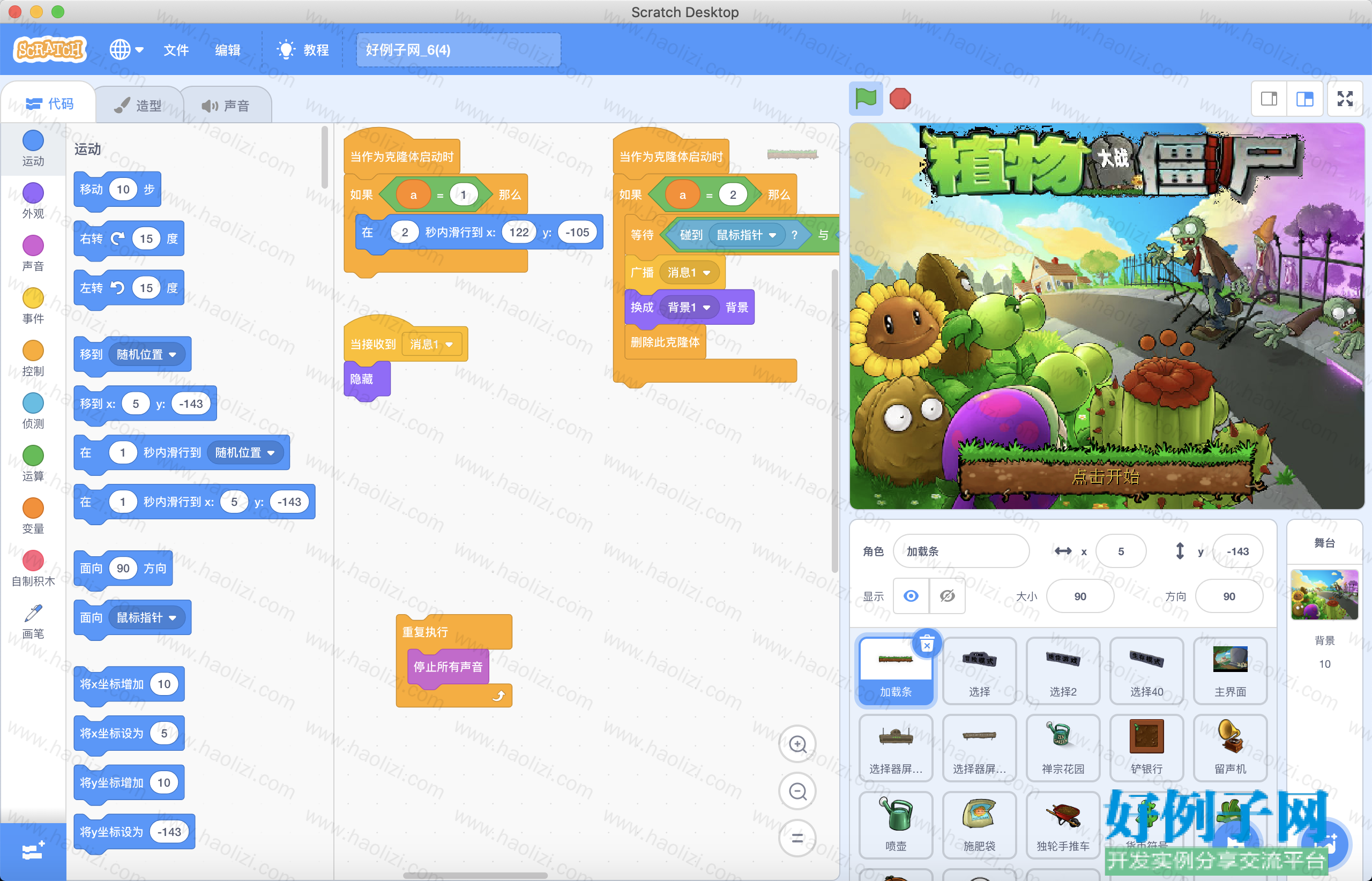Open the language globe menu

point(126,50)
